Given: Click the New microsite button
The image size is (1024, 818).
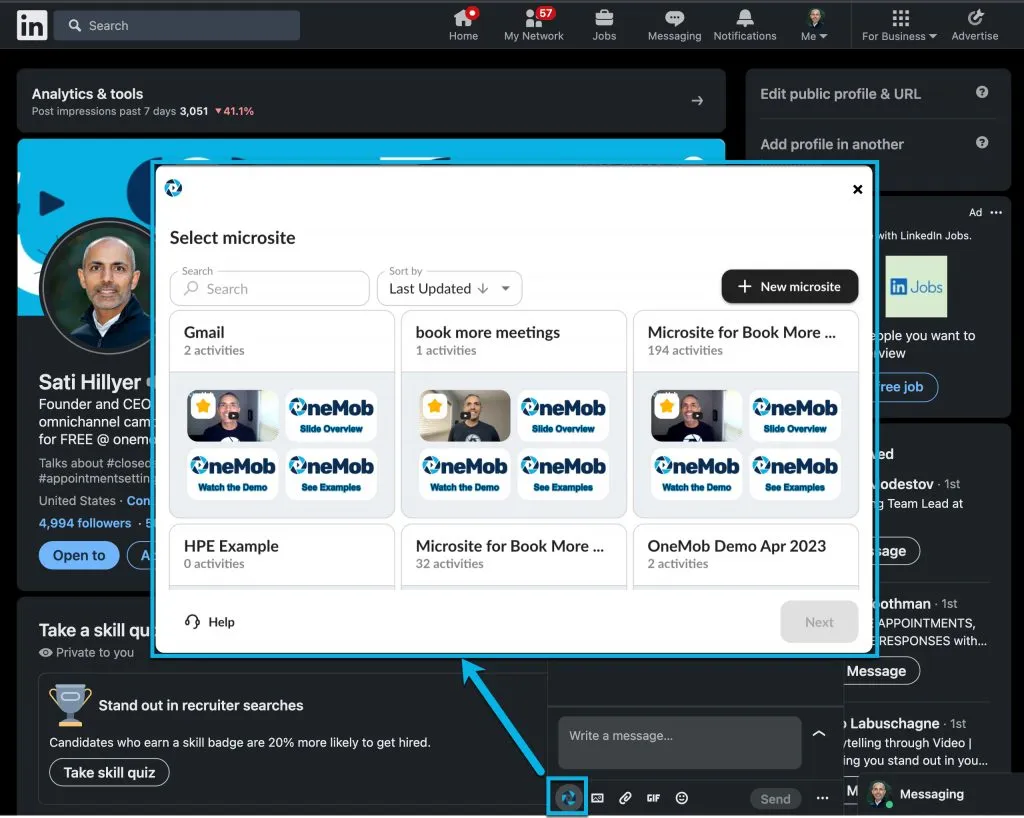Looking at the screenshot, I should coord(790,287).
